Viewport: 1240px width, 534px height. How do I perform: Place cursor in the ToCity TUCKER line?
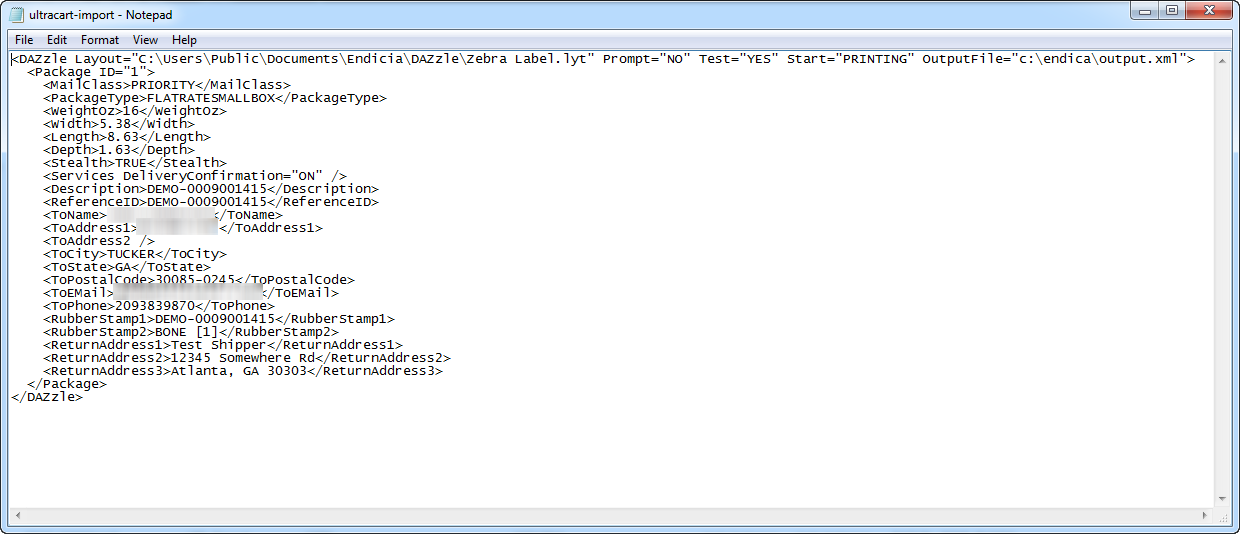click(135, 254)
